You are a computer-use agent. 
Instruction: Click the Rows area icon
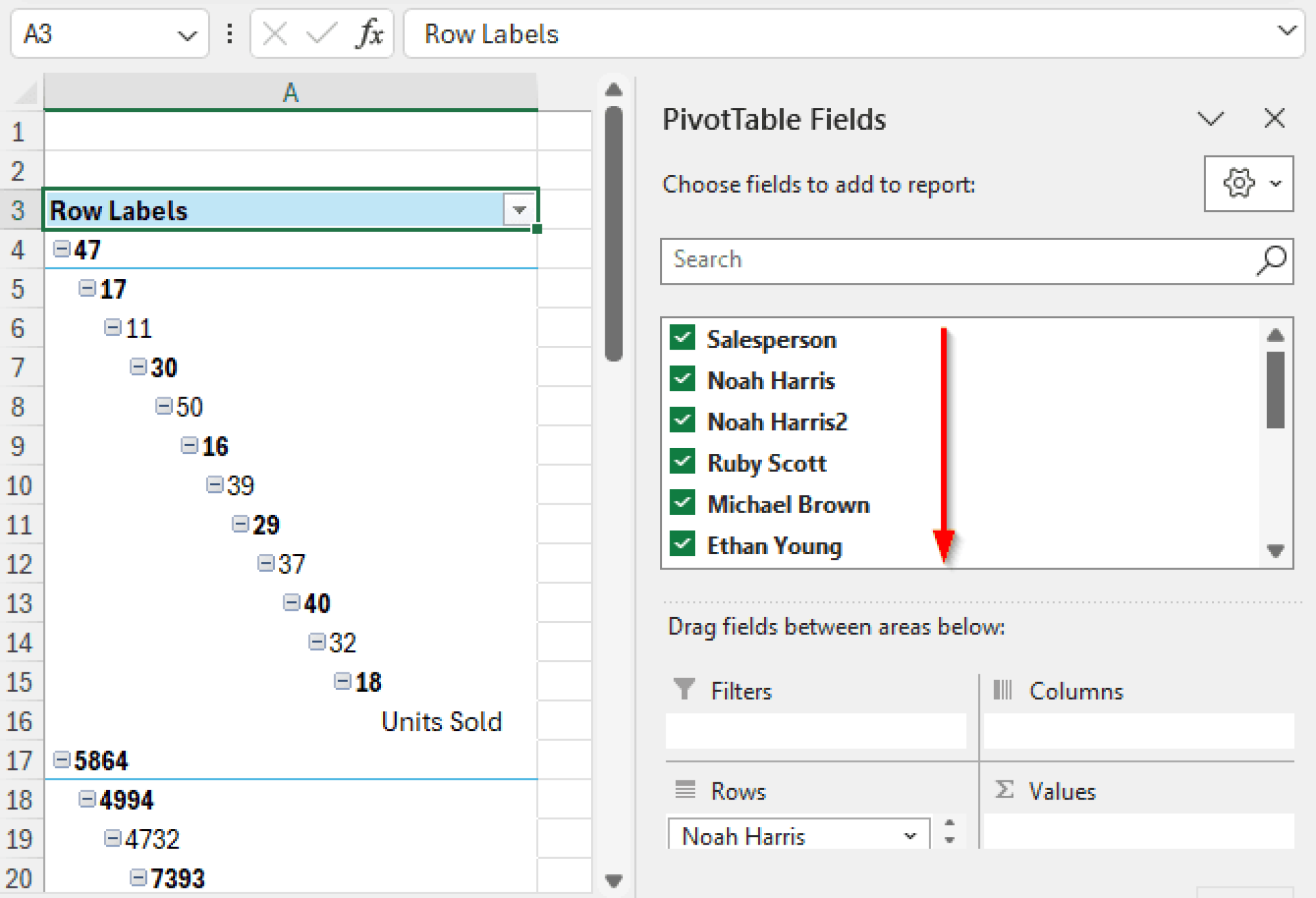[x=684, y=790]
